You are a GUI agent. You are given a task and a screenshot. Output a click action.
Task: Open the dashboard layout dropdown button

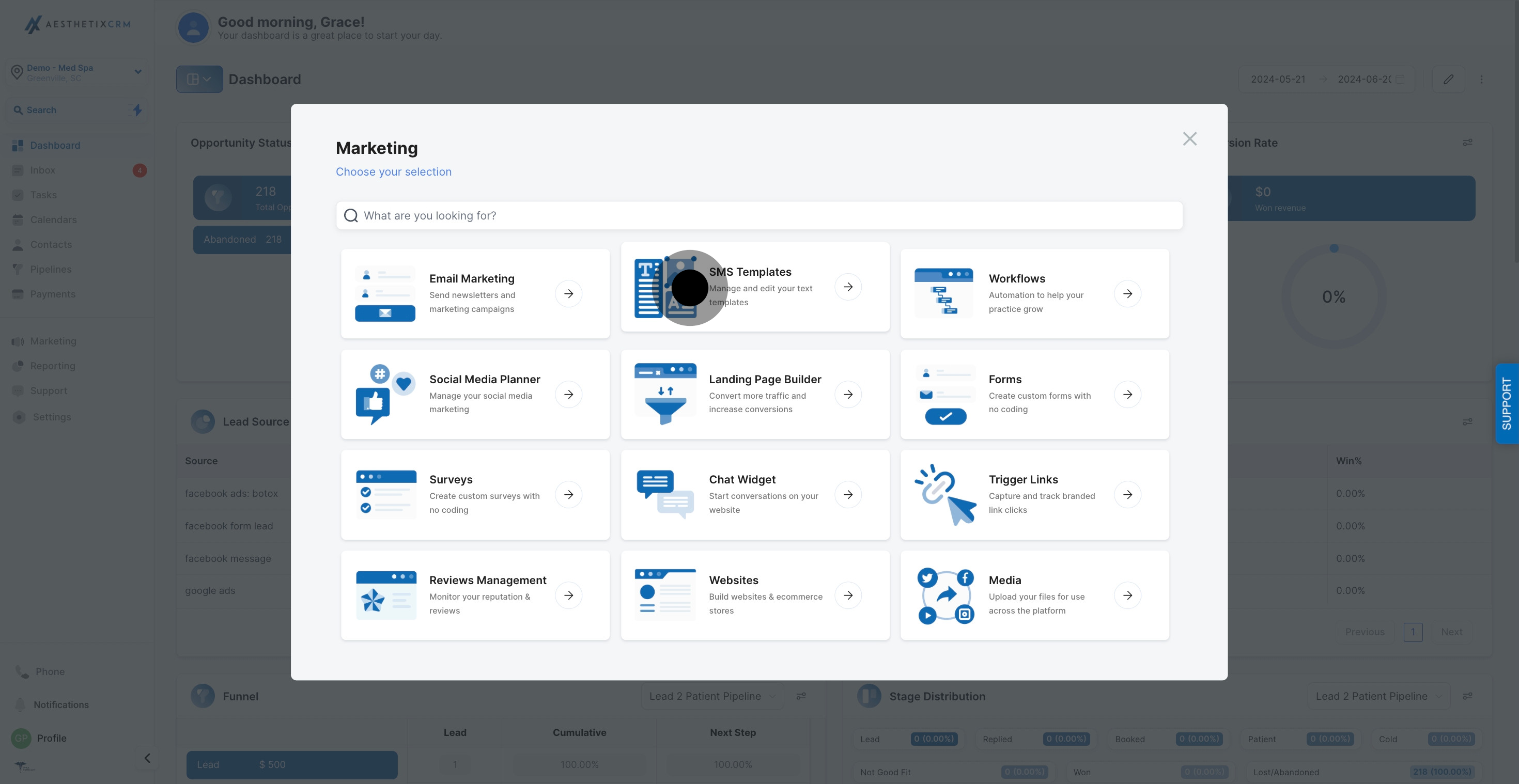tap(199, 79)
